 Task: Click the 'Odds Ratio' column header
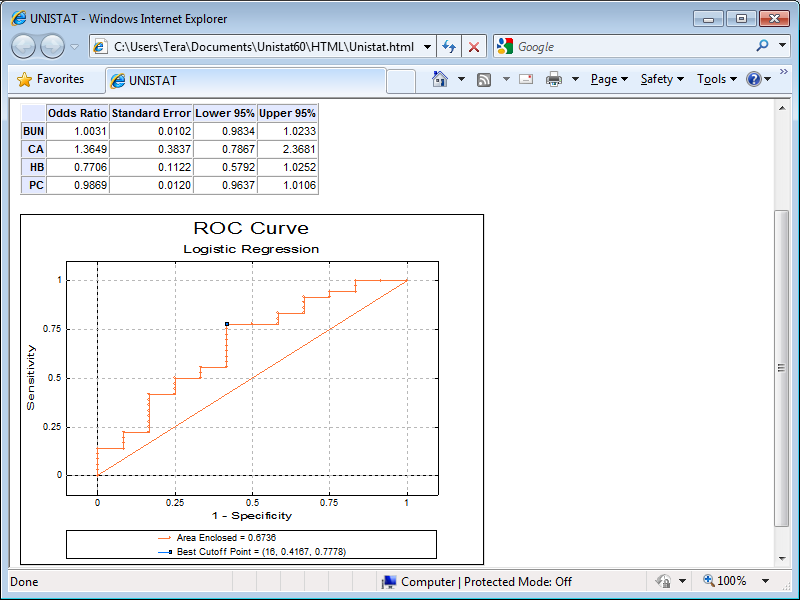point(78,113)
